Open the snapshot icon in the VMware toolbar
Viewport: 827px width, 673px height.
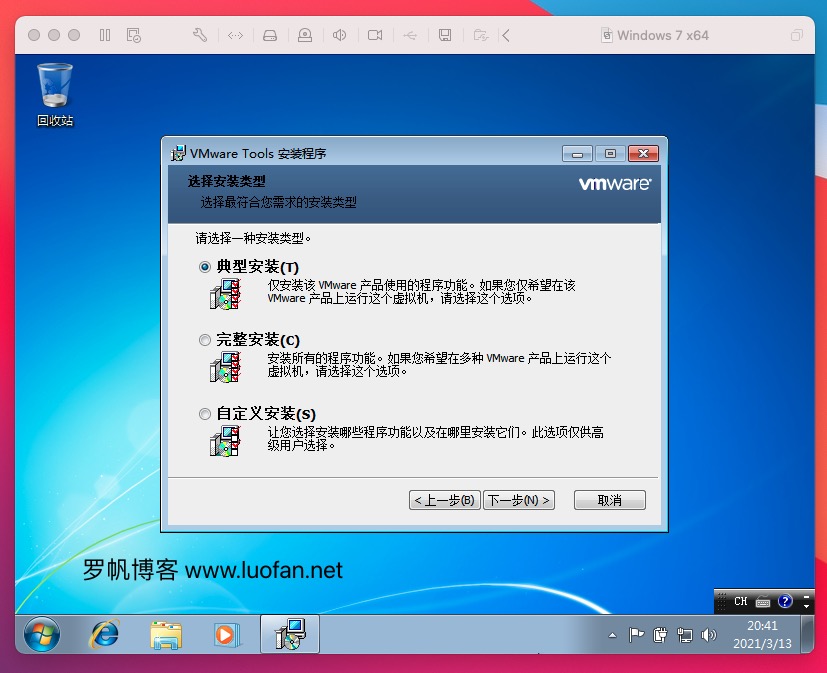(x=133, y=35)
